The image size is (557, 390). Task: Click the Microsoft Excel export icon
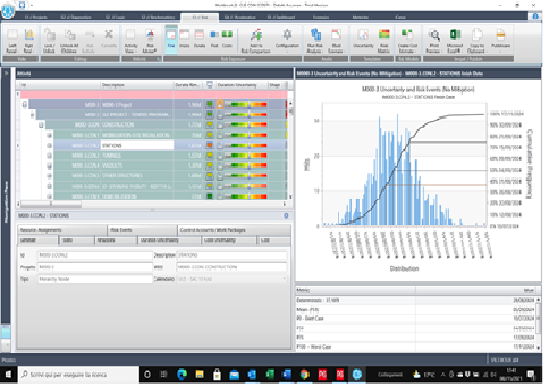click(x=455, y=40)
